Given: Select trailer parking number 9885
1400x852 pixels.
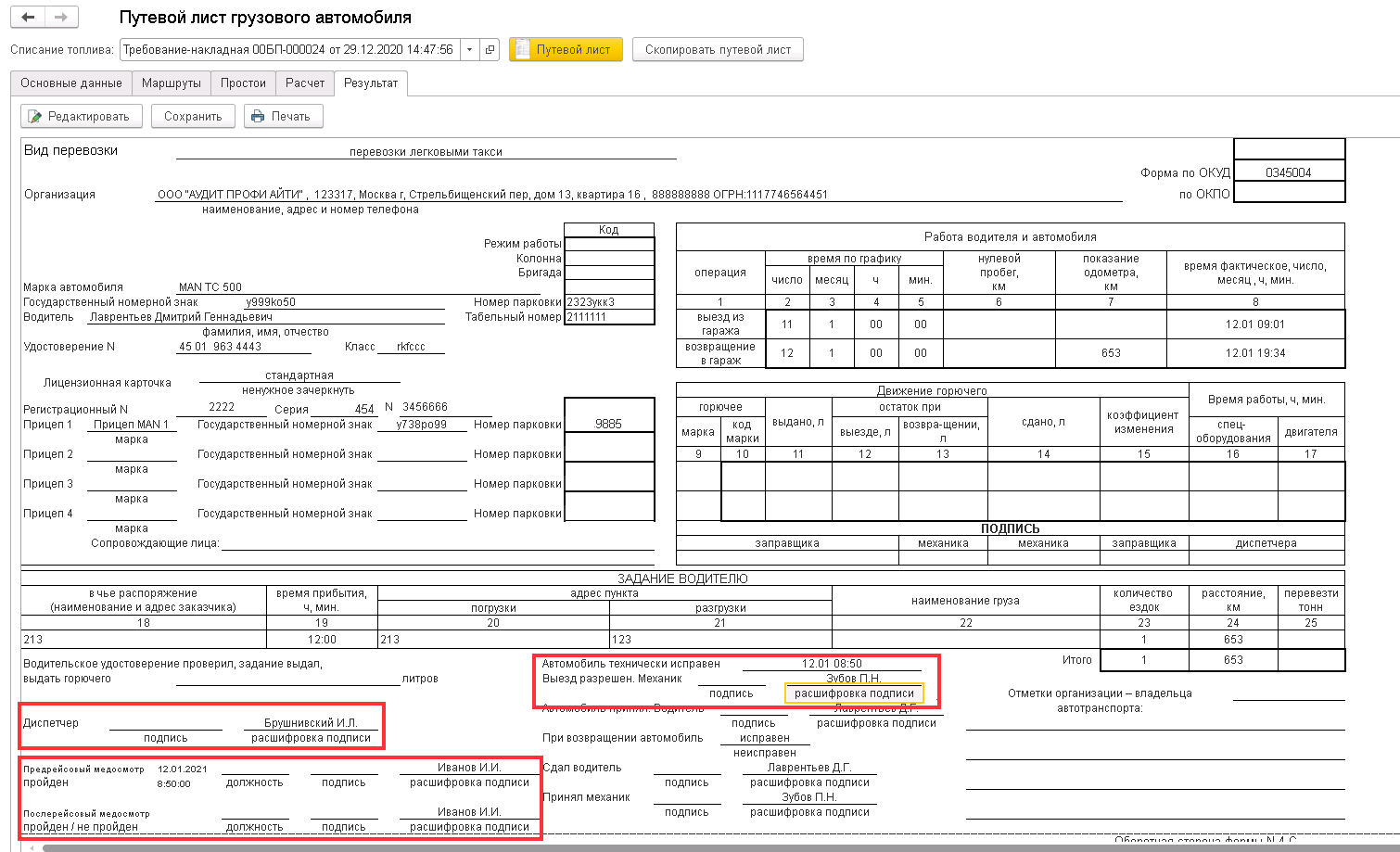Looking at the screenshot, I should [x=609, y=425].
